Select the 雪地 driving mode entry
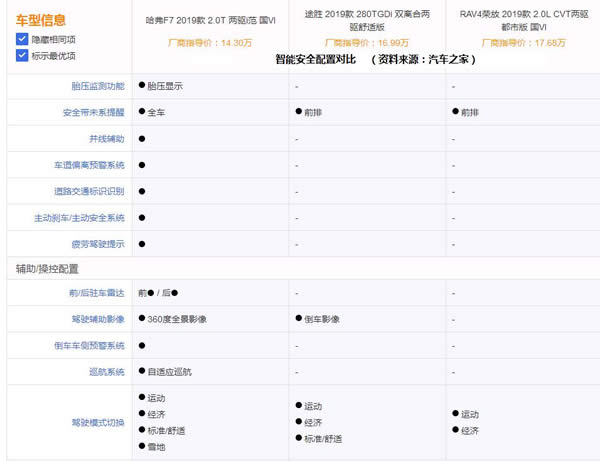This screenshot has width=600, height=461. (x=152, y=447)
